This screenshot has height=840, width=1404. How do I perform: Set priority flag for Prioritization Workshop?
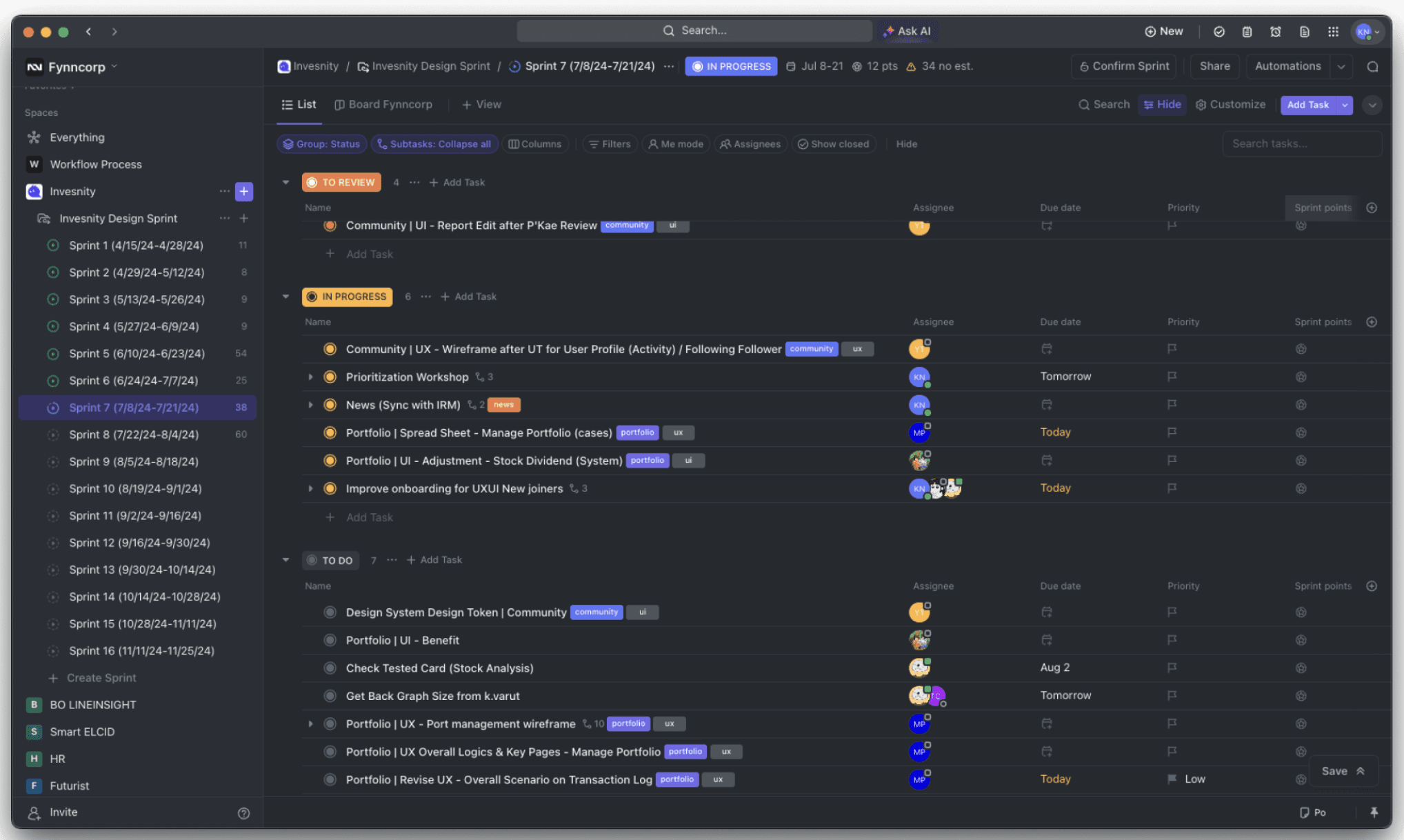tap(1172, 377)
